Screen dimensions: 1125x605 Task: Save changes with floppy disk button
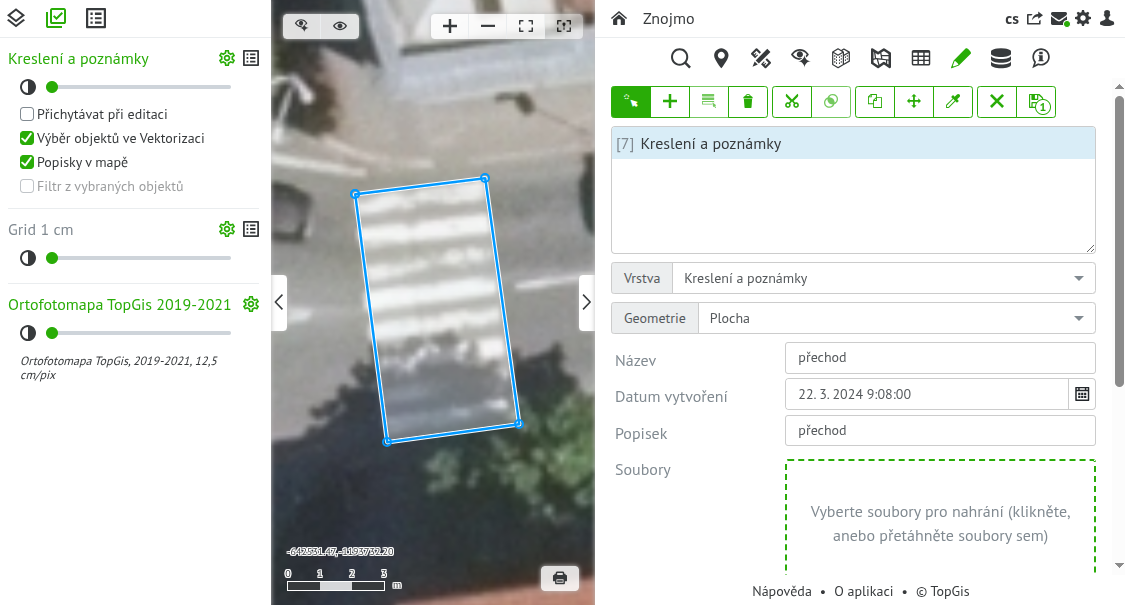point(1036,102)
